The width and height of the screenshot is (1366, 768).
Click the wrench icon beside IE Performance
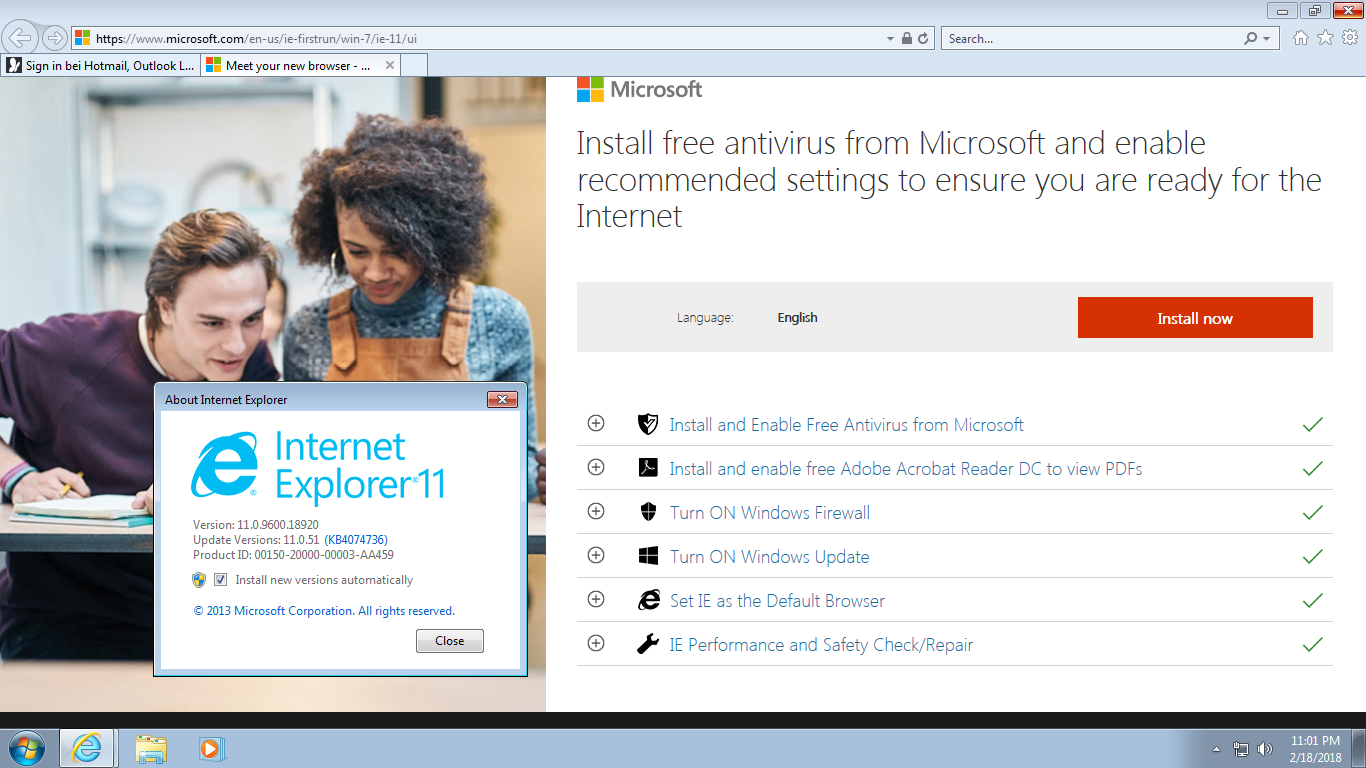coord(648,644)
